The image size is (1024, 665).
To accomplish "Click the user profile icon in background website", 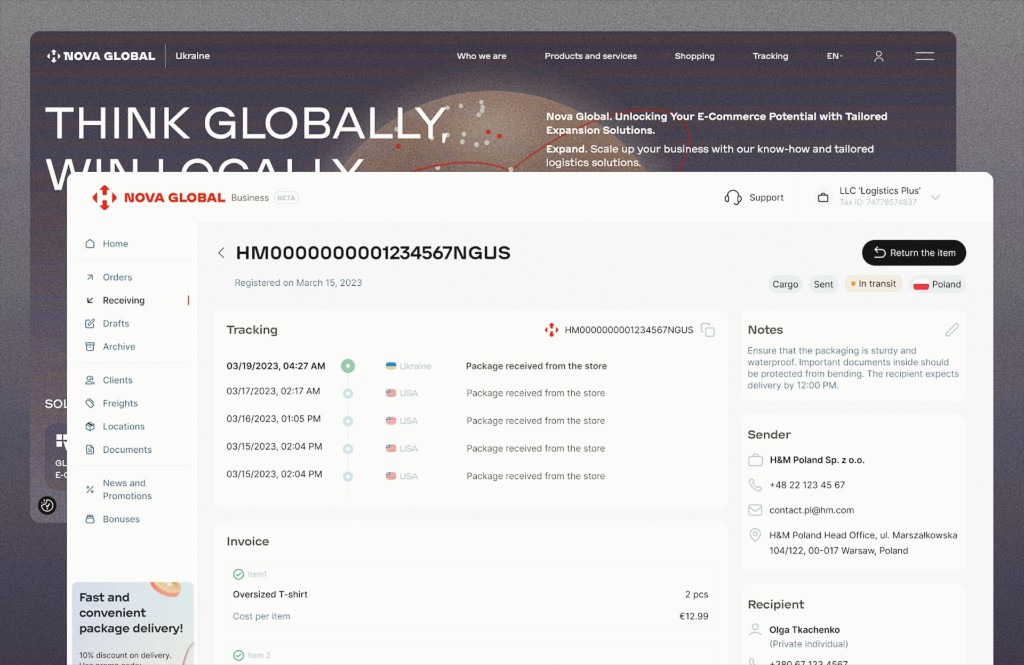I will [878, 56].
